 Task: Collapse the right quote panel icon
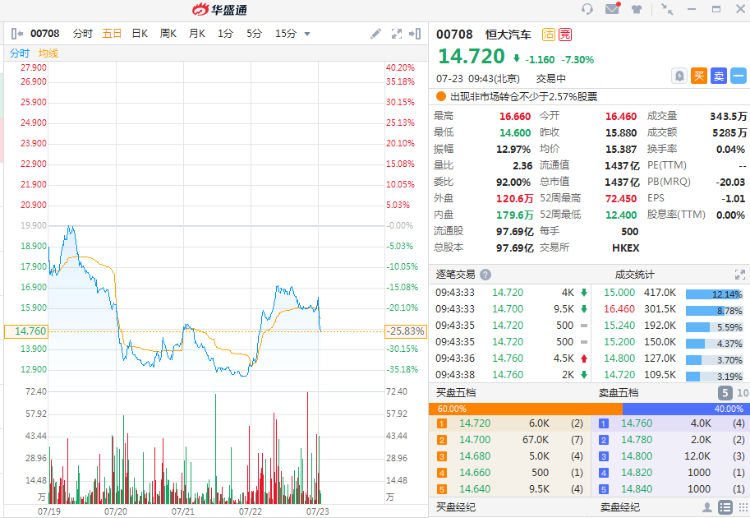(x=415, y=33)
